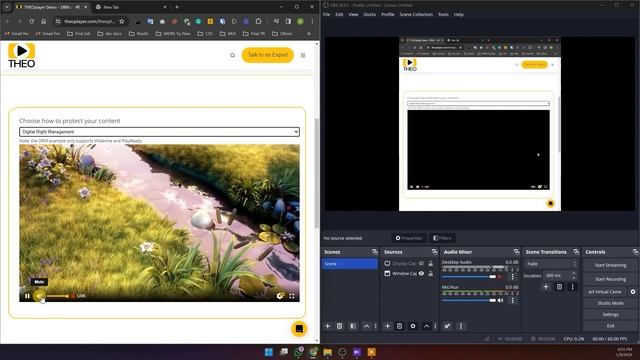Click Start Recording in OBS
Screen dimensions: 640x360
pos(610,279)
